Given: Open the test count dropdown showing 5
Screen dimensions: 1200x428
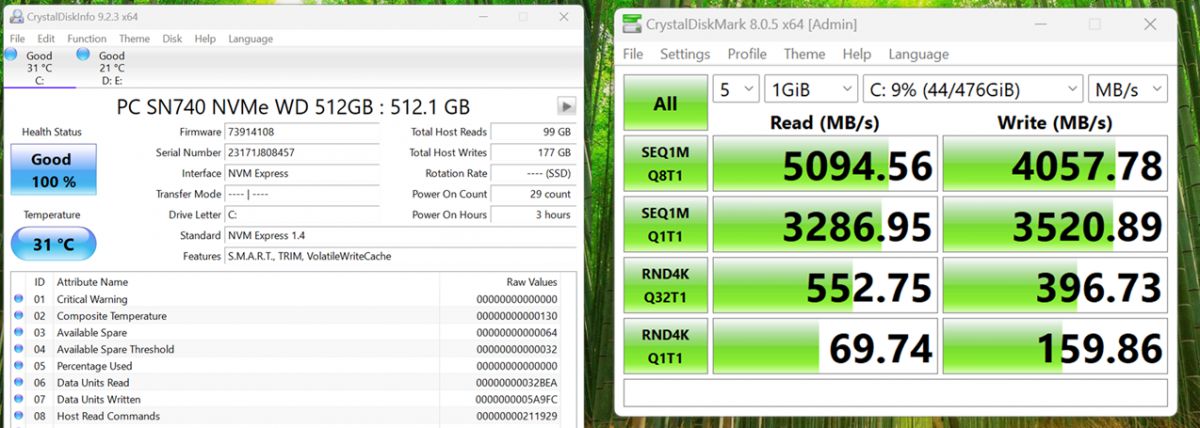Looking at the screenshot, I should (735, 89).
